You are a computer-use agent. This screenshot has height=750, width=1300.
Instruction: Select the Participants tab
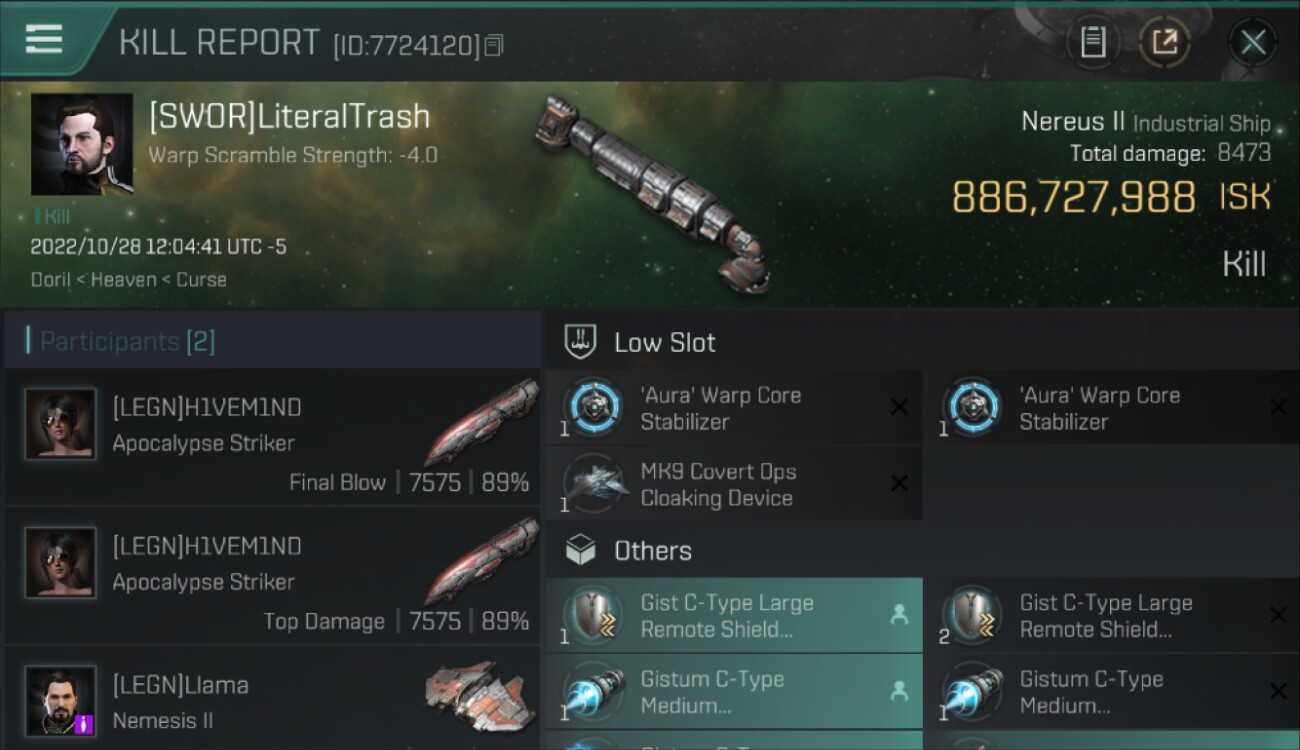pyautogui.click(x=127, y=342)
